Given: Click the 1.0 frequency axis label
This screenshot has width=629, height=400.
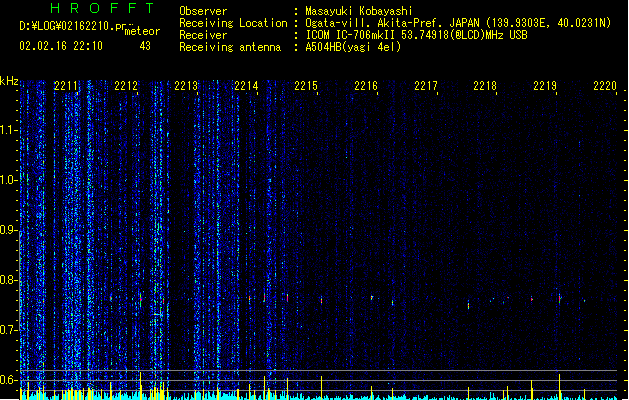Looking at the screenshot, I should point(8,180).
